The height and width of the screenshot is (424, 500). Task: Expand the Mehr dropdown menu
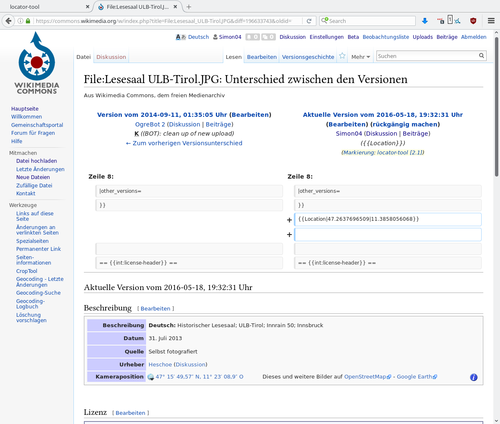click(x=360, y=57)
